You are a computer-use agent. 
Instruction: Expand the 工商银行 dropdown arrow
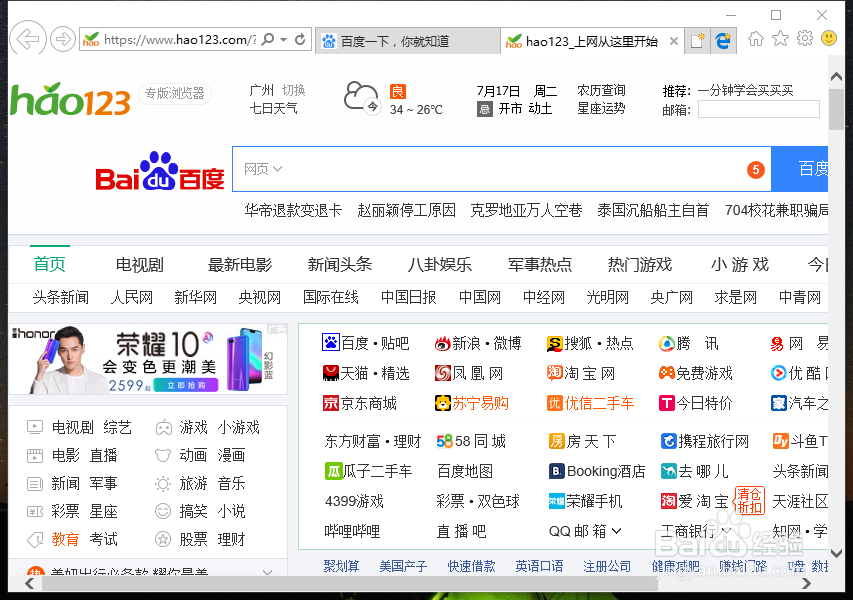point(726,530)
